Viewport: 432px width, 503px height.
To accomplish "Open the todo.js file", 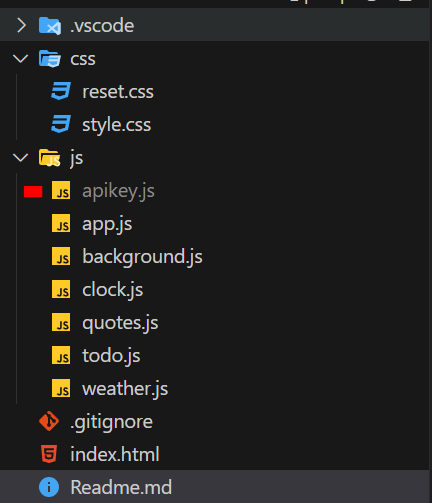I will point(111,355).
